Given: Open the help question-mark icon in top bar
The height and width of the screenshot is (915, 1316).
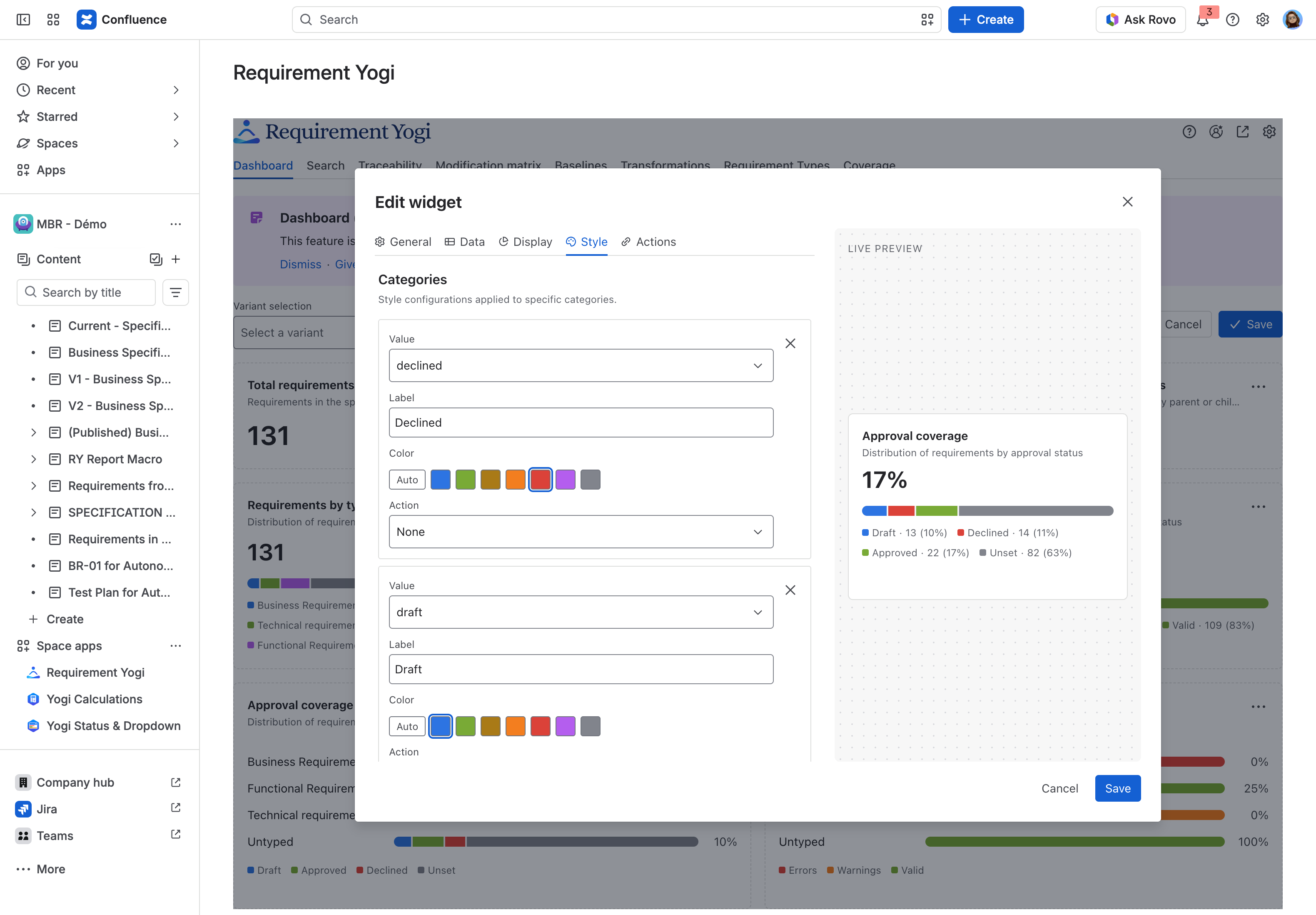Looking at the screenshot, I should click(1232, 20).
